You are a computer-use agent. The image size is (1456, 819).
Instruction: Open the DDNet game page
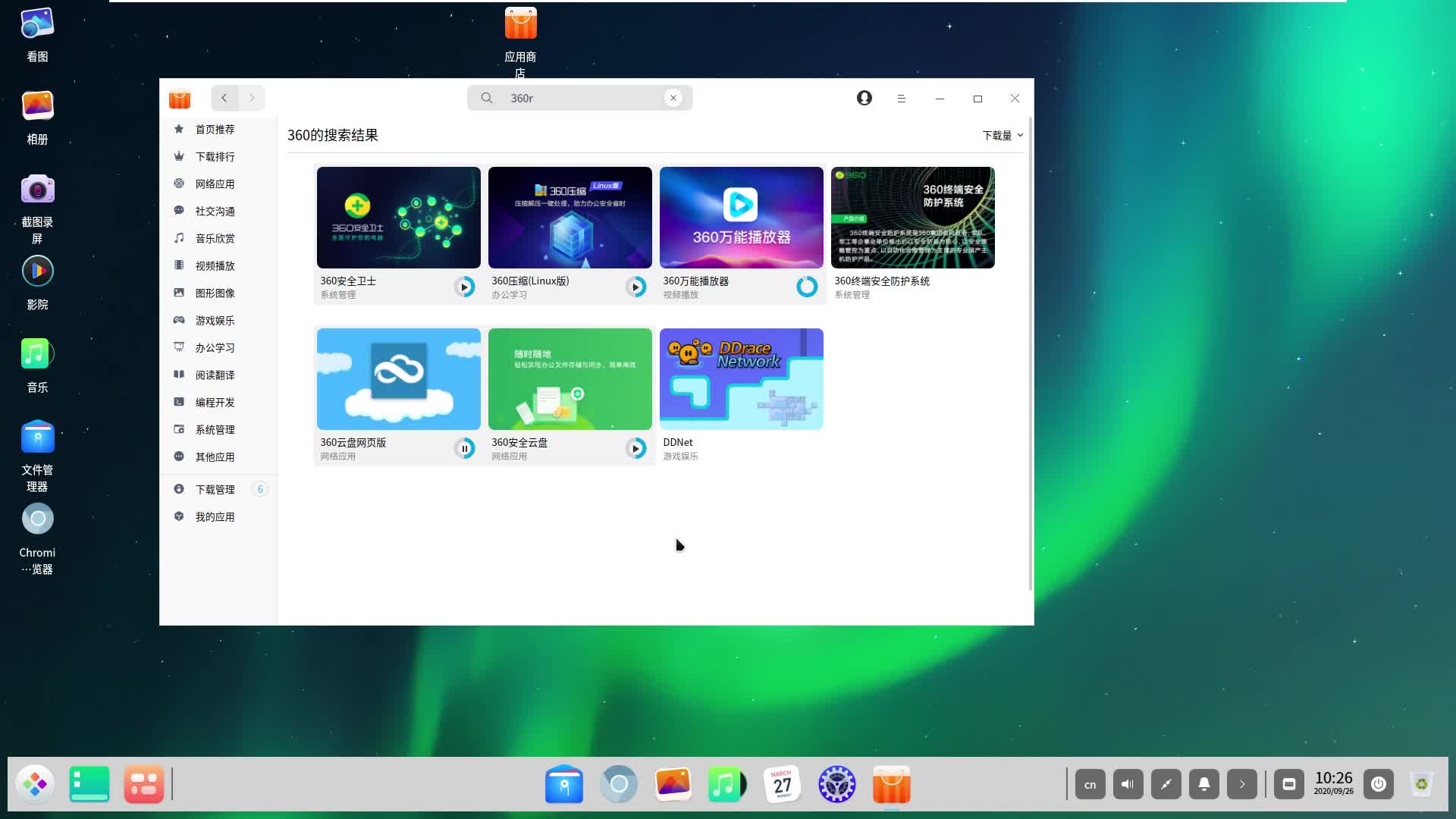click(741, 379)
